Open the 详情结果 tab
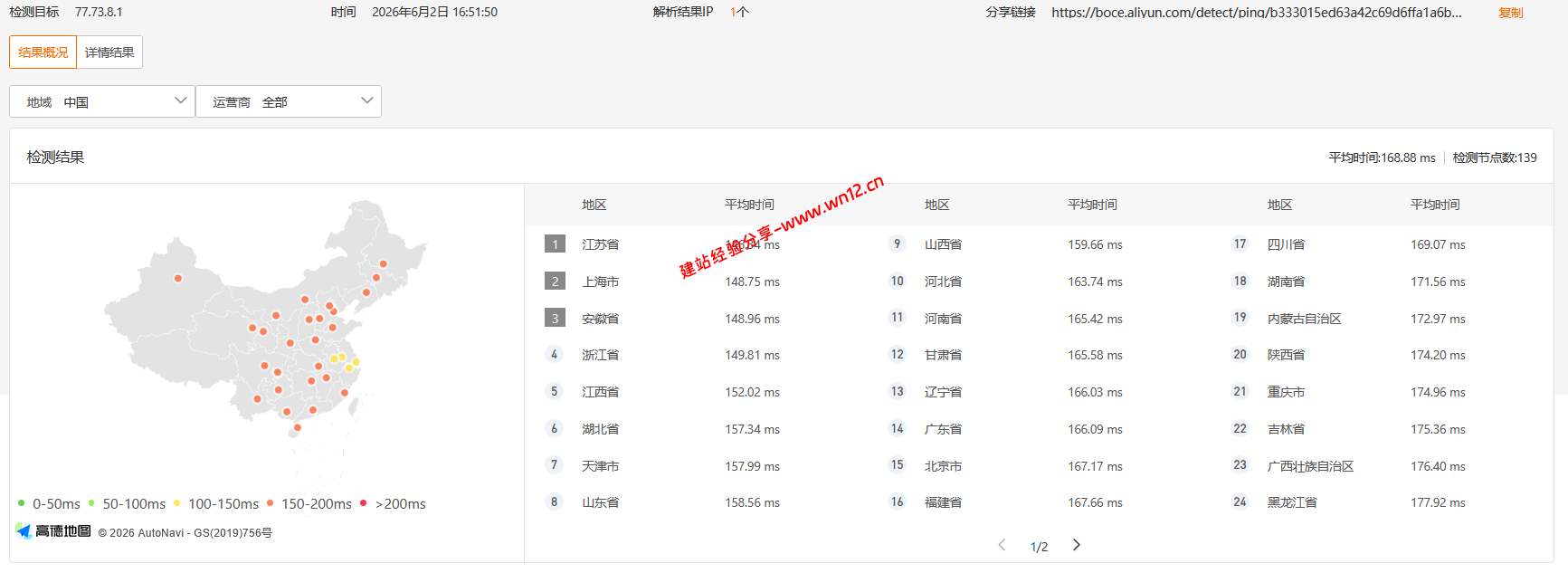Viewport: 1568px width, 573px height. pos(109,53)
